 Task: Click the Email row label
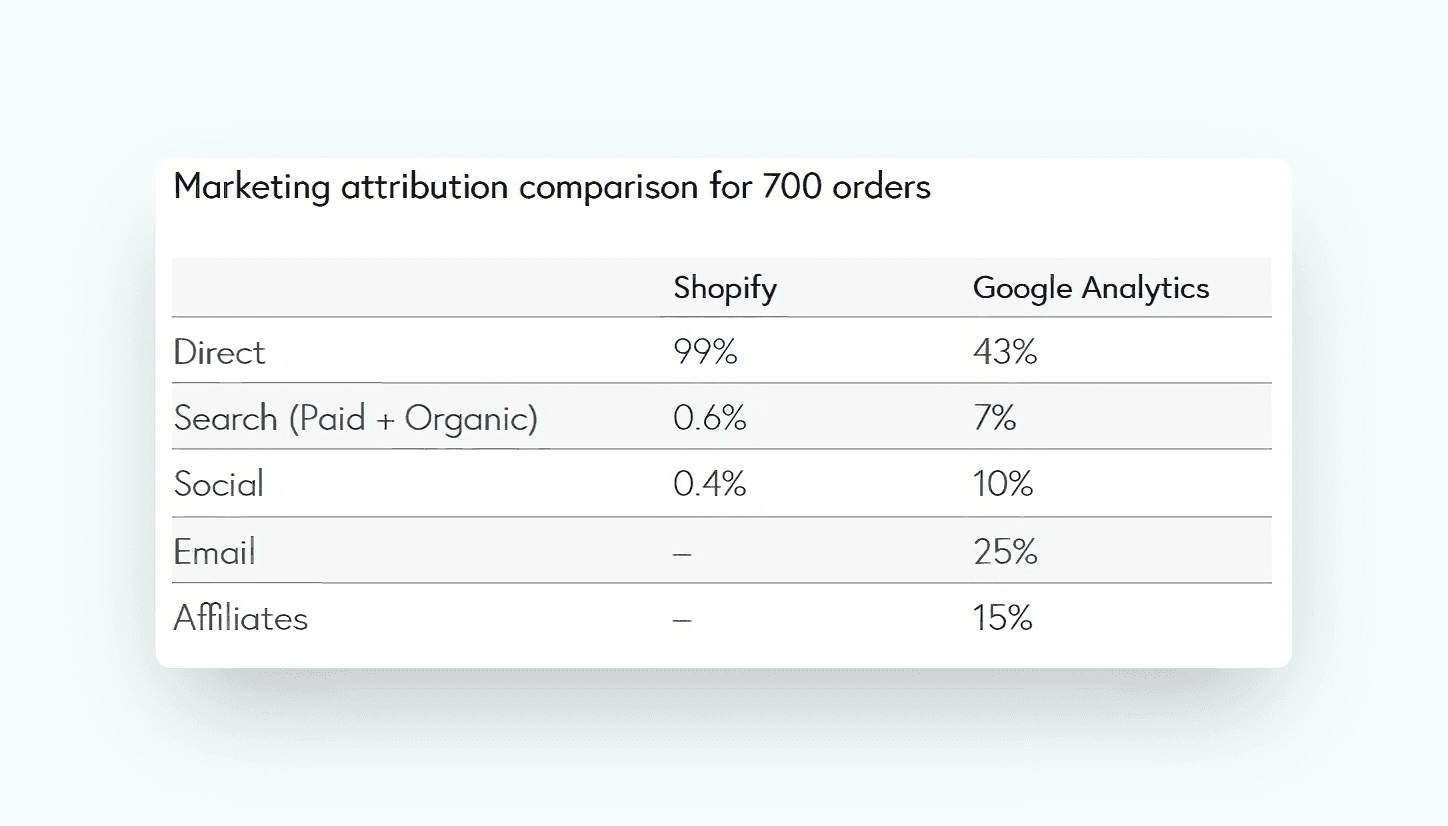coord(214,551)
